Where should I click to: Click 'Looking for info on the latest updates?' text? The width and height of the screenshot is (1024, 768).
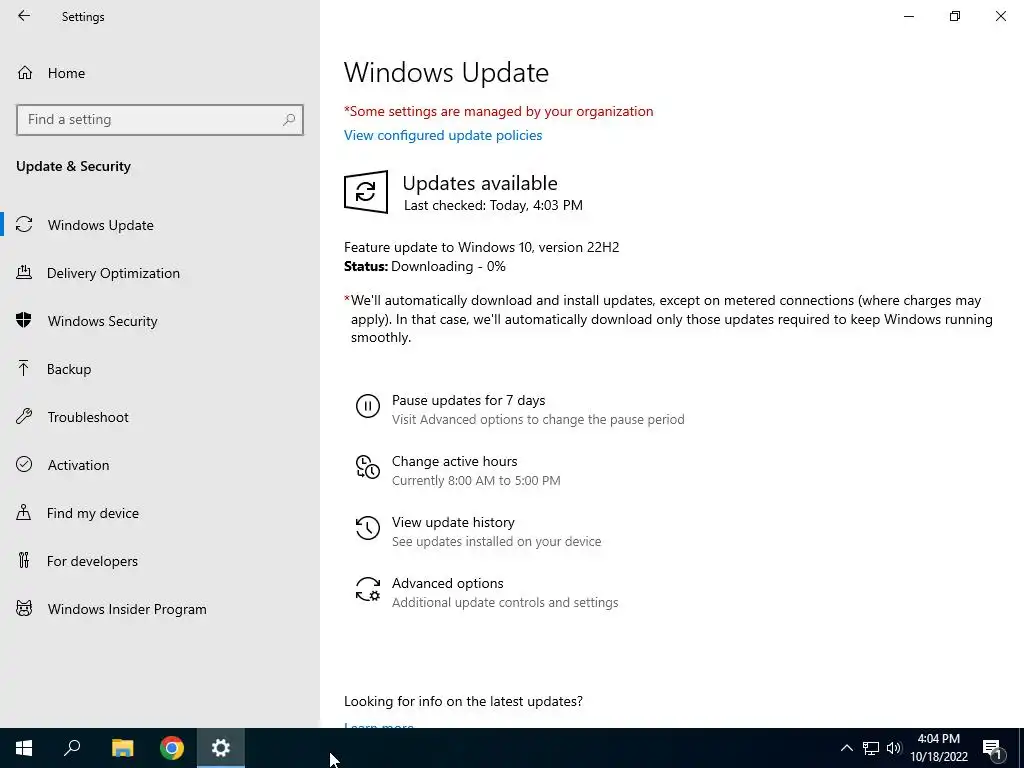pyautogui.click(x=463, y=701)
